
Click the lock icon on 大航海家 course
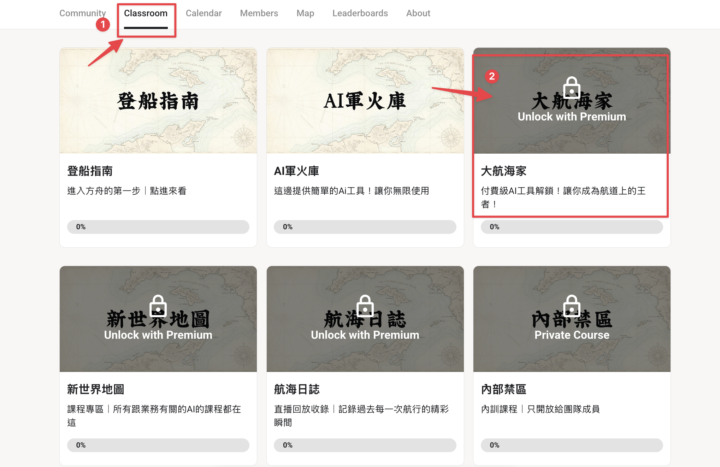coord(572,87)
